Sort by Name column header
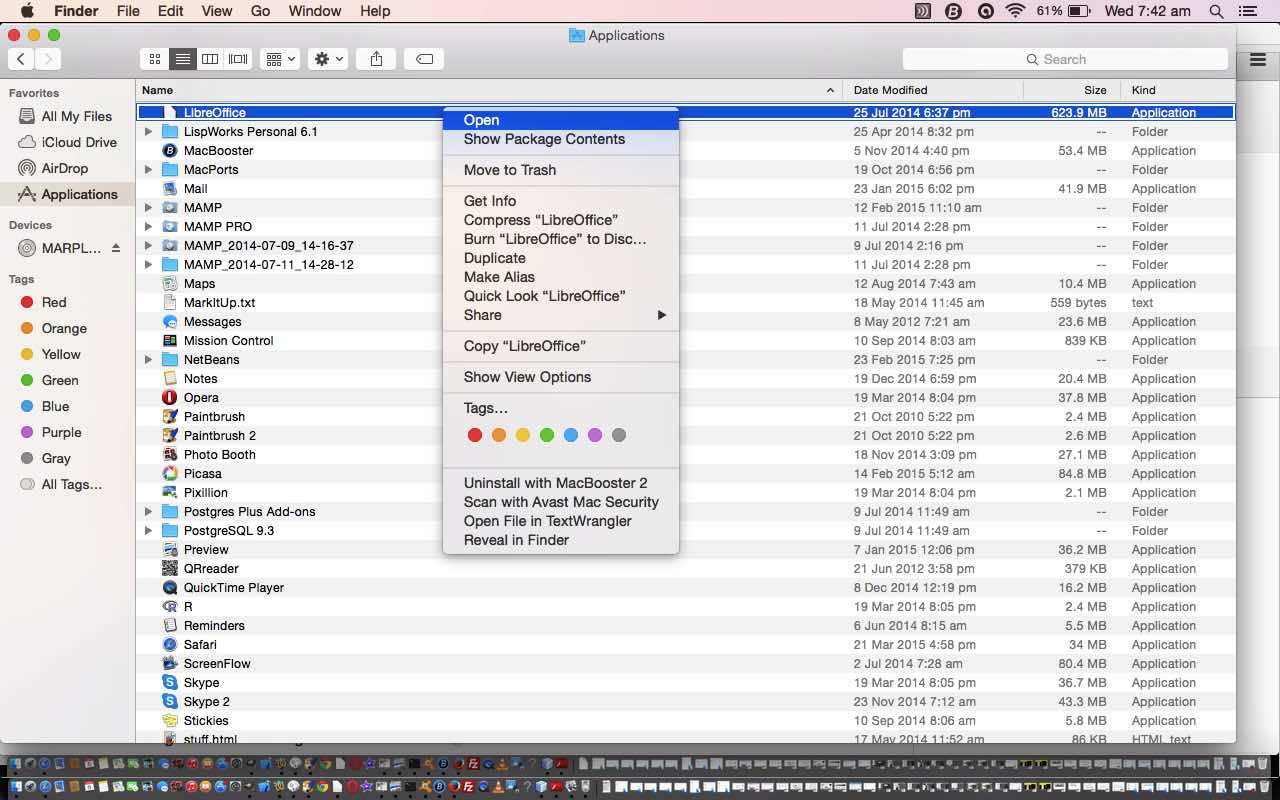 click(x=489, y=90)
